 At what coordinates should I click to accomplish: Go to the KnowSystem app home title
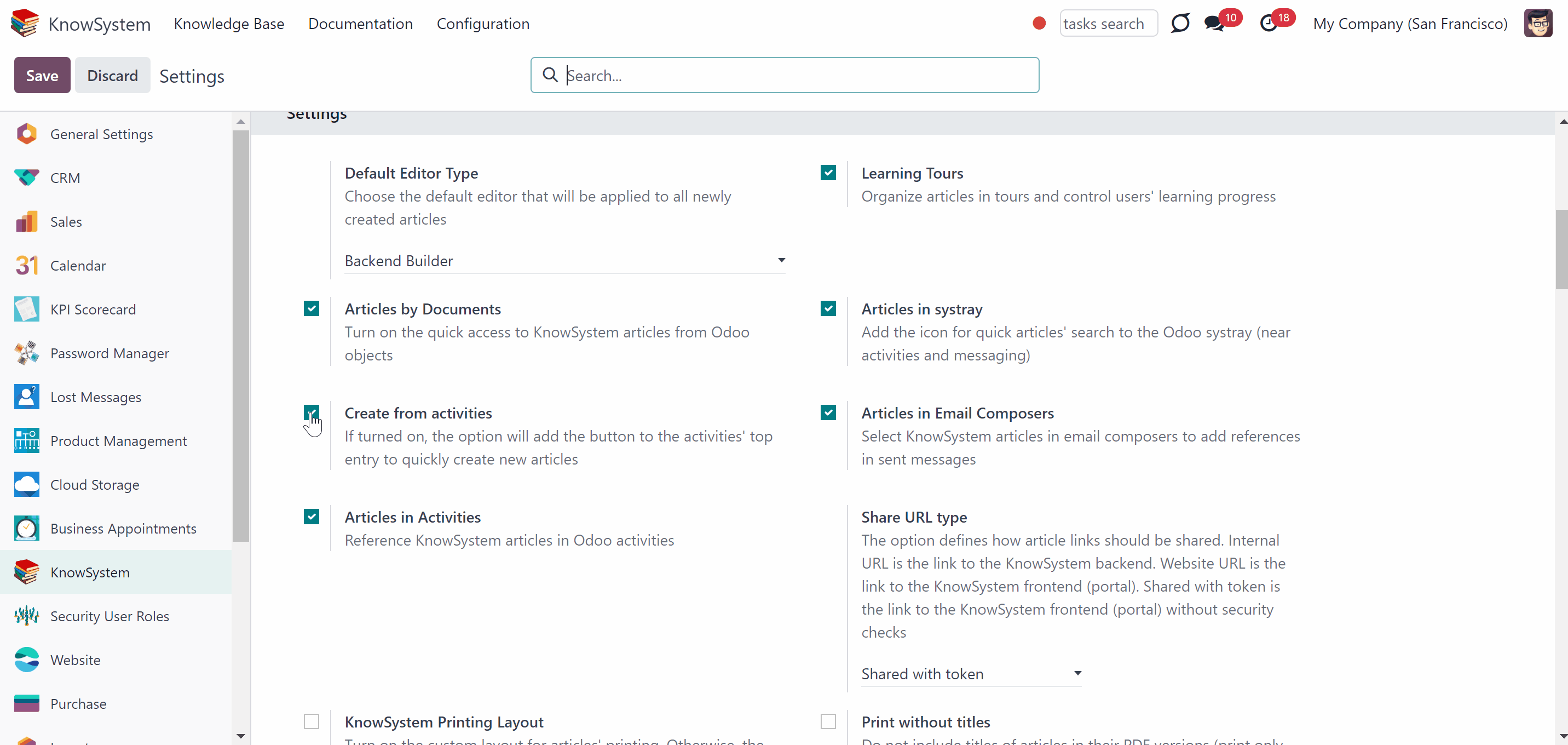tap(99, 24)
